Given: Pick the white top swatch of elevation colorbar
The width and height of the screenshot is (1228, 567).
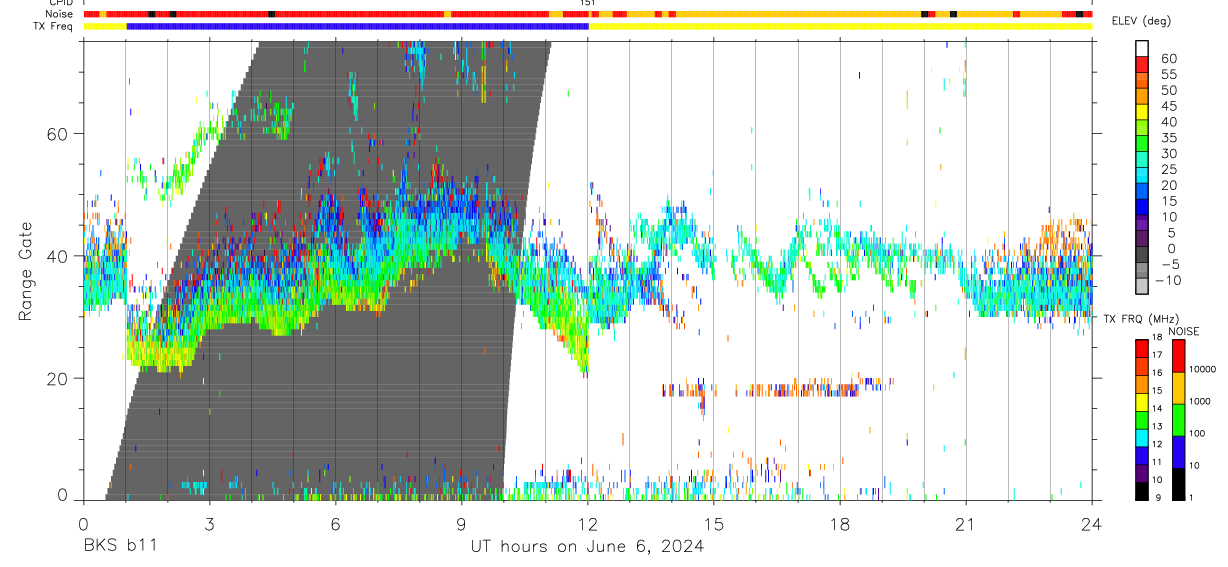Looking at the screenshot, I should pyautogui.click(x=1142, y=48).
